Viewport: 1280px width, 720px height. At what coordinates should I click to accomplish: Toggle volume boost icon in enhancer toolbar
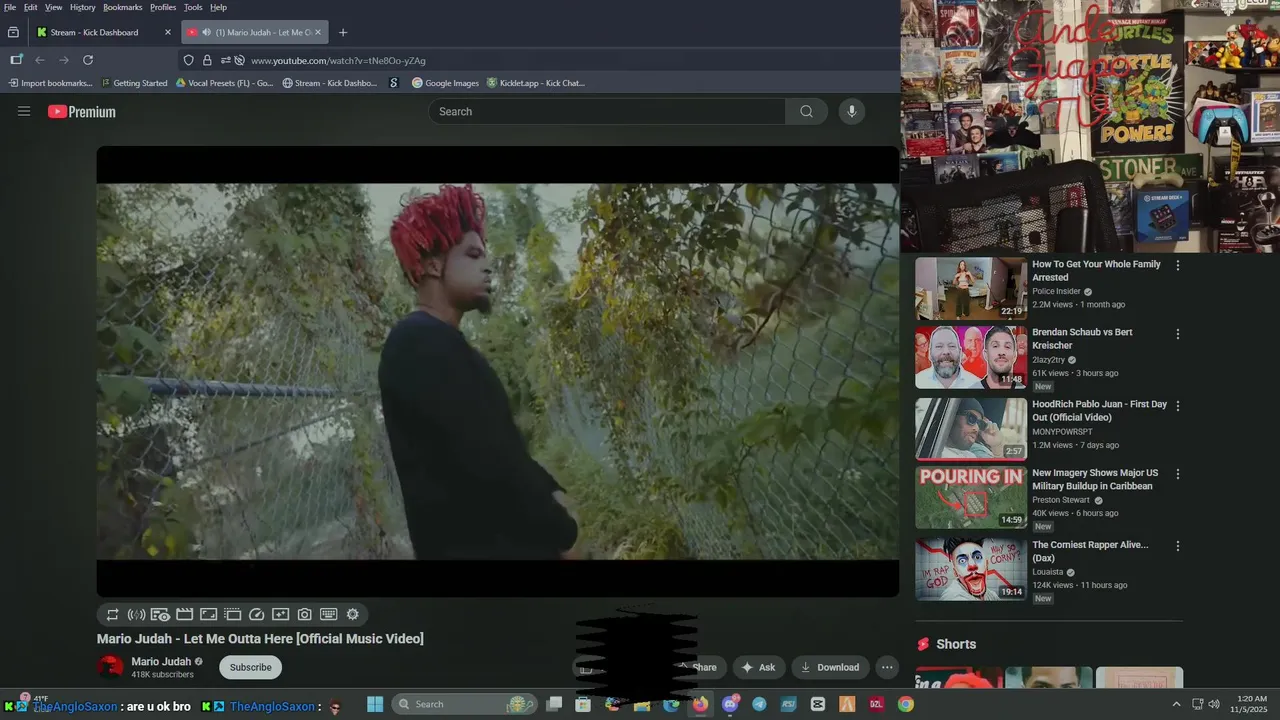137,614
